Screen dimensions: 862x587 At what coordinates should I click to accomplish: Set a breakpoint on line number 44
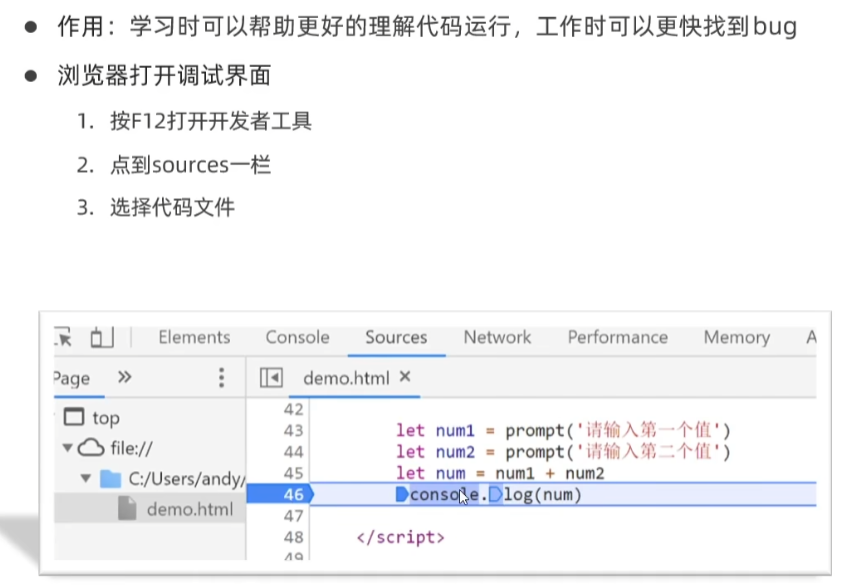(x=294, y=452)
